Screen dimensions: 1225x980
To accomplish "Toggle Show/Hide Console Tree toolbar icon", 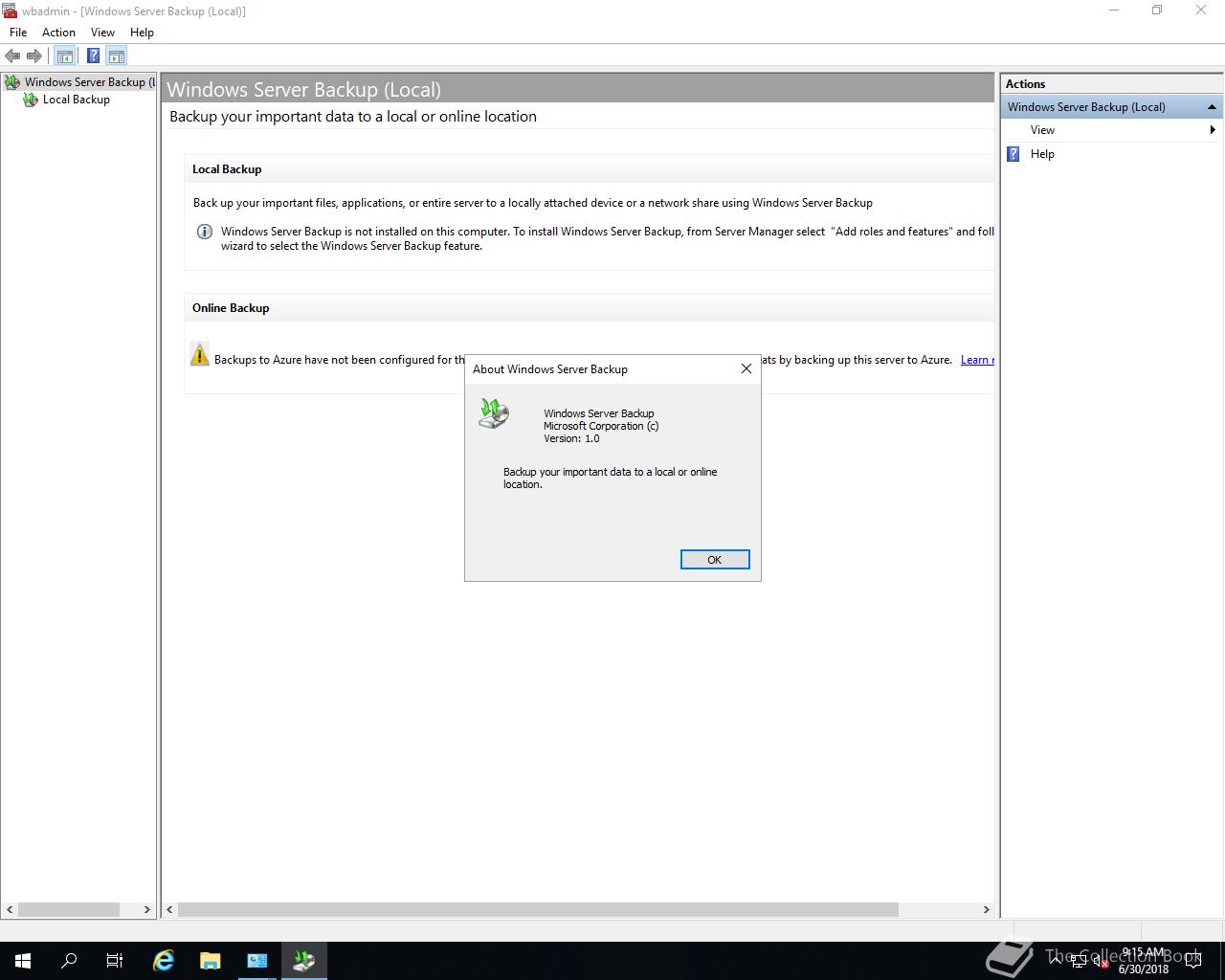I will 65,56.
